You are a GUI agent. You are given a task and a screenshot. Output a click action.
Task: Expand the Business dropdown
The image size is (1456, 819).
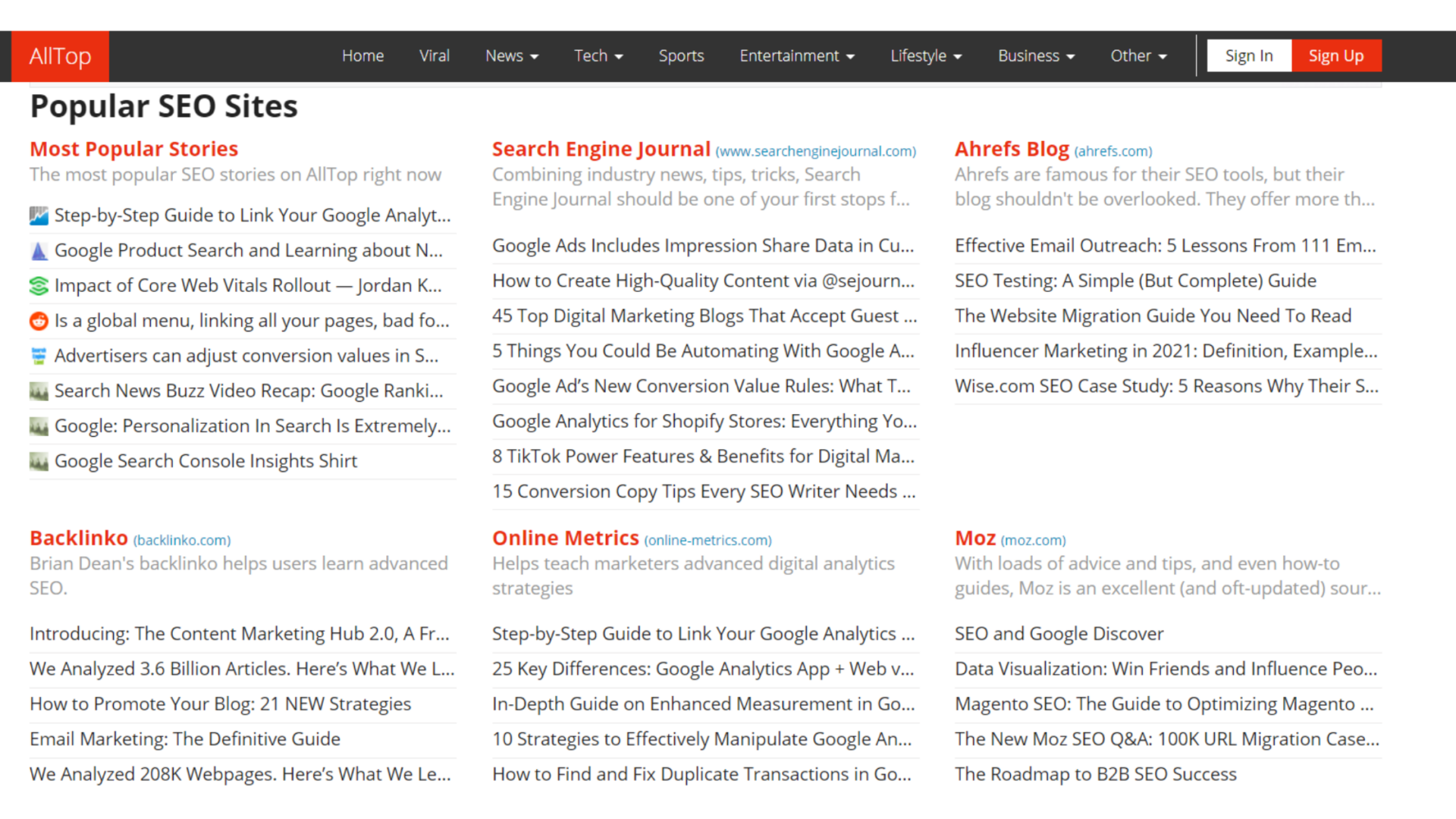(1036, 56)
